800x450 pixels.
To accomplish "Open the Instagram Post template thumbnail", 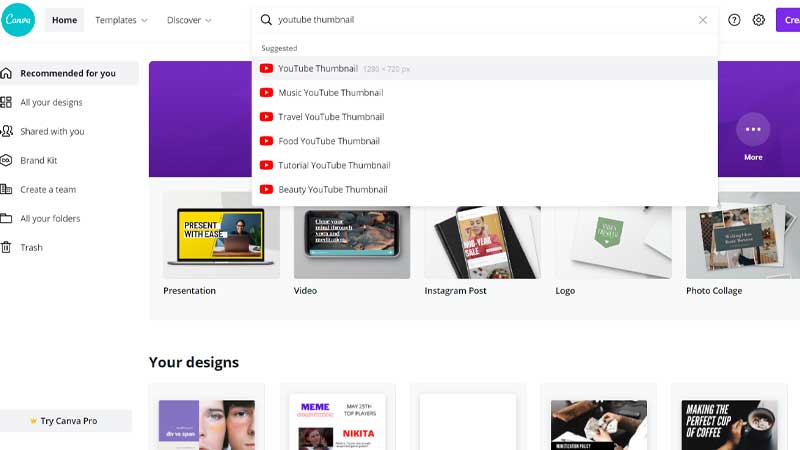I will tap(482, 242).
